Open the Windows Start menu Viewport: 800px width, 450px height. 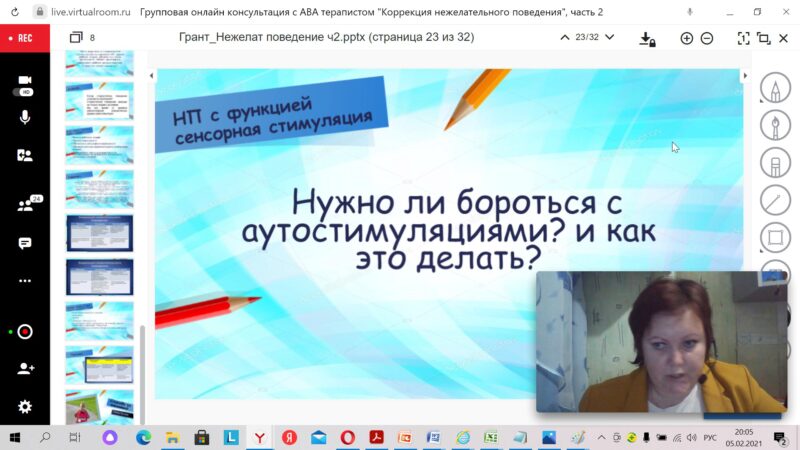click(x=15, y=437)
